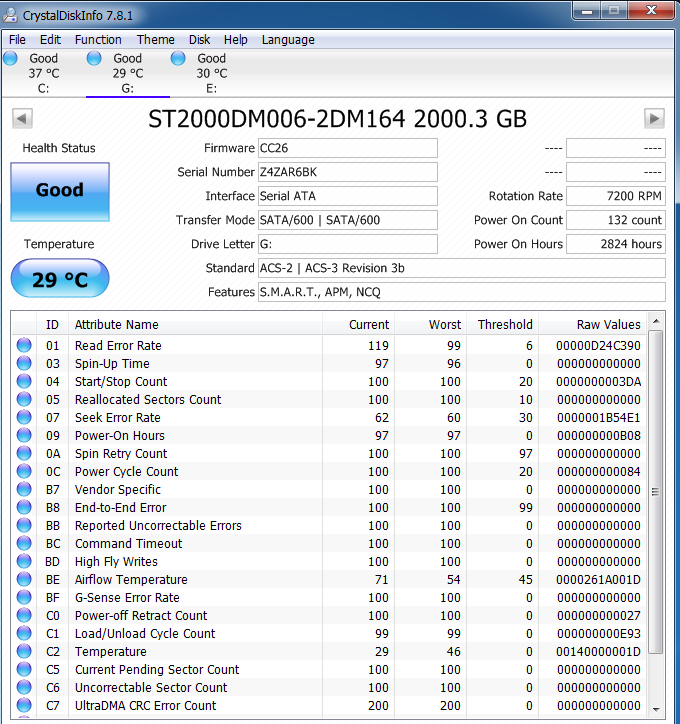
Task: Click status orb for Uncorrectable Sector Count
Action: tap(24, 688)
